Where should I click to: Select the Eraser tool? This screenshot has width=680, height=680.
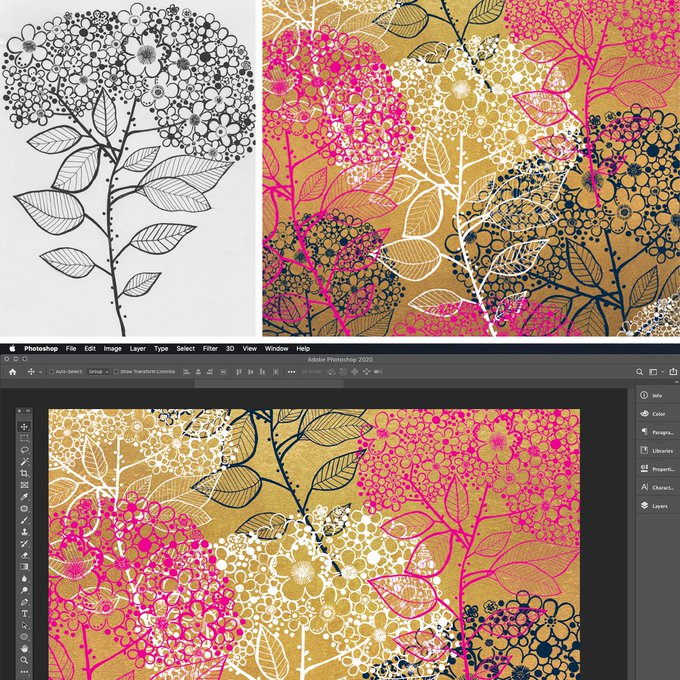tap(24, 556)
